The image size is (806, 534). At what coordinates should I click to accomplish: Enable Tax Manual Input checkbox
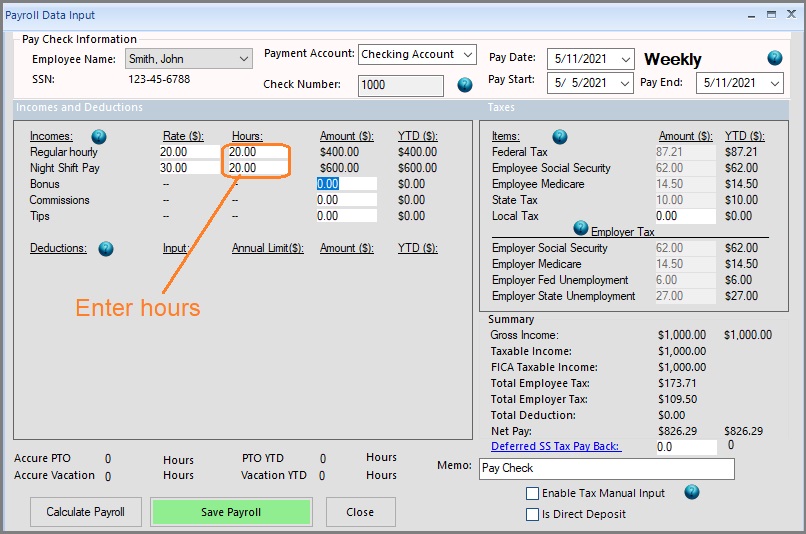533,494
